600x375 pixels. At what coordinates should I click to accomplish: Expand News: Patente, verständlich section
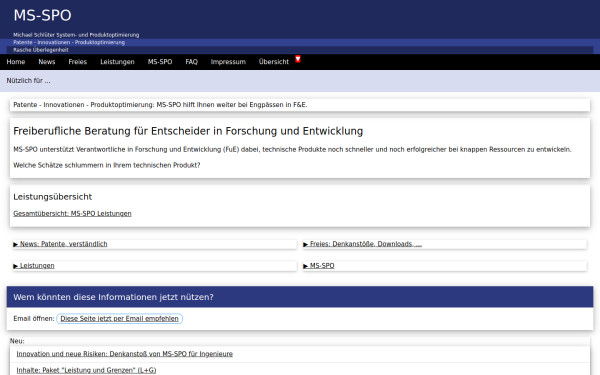click(x=155, y=244)
